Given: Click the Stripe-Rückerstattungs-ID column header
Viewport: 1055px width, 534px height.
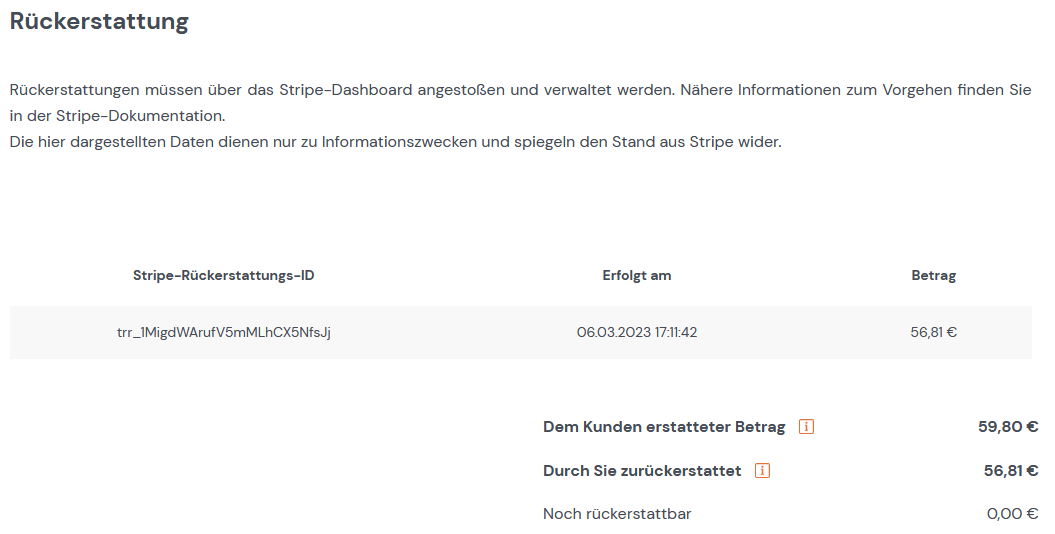Looking at the screenshot, I should (x=223, y=275).
